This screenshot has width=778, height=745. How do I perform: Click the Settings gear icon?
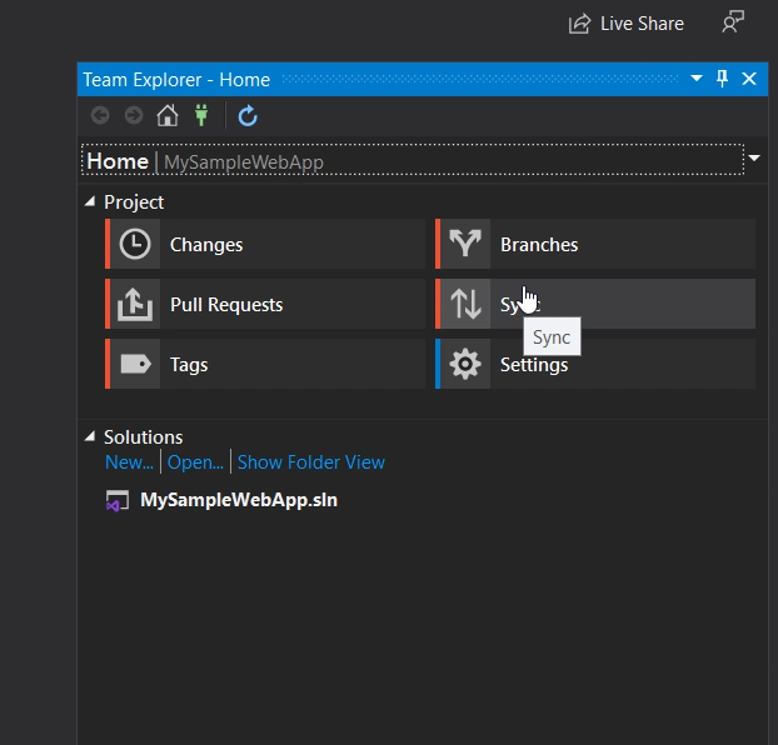pyautogui.click(x=465, y=364)
